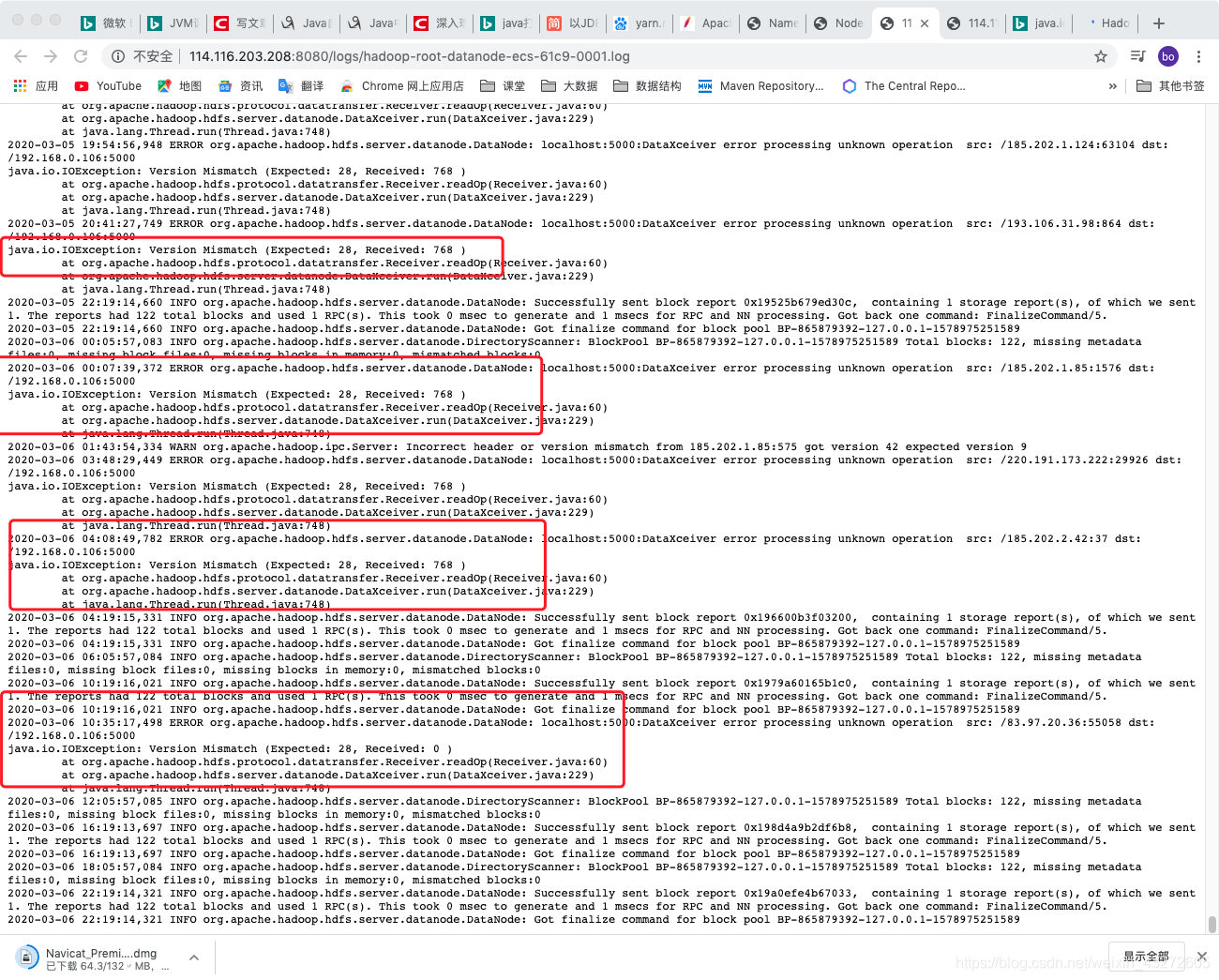1219x980 pixels.
Task: Open The Central Repo bookmark
Action: [904, 85]
